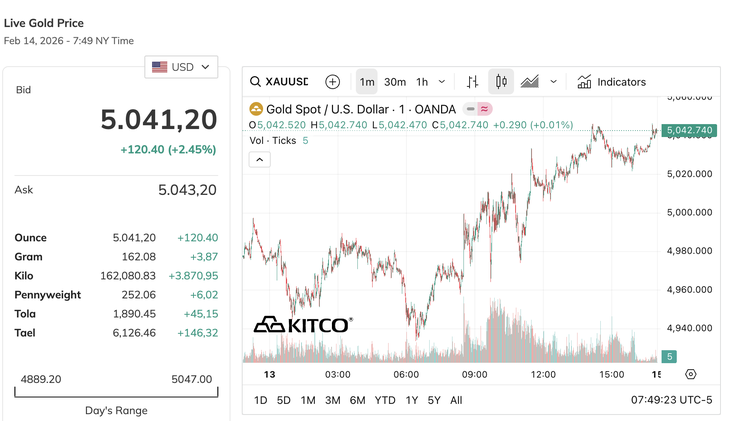Image resolution: width=730 pixels, height=421 pixels.
Task: Switch interval to 30m
Action: (x=395, y=82)
